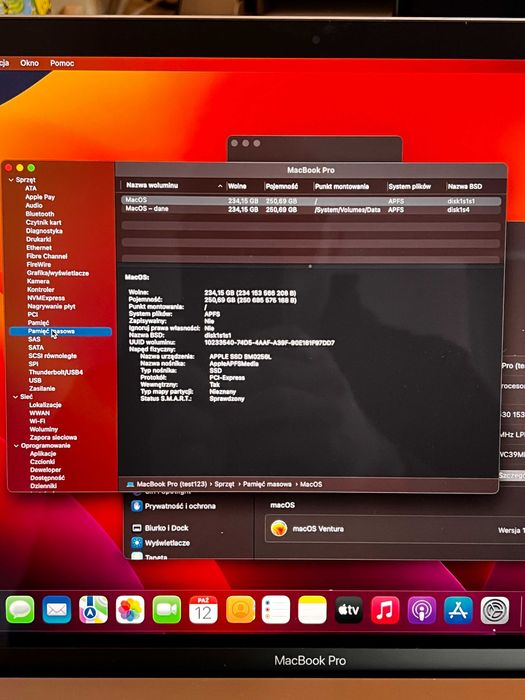Select Nagrywanie płyt in sidebar
The height and width of the screenshot is (700, 525).
coord(51,306)
